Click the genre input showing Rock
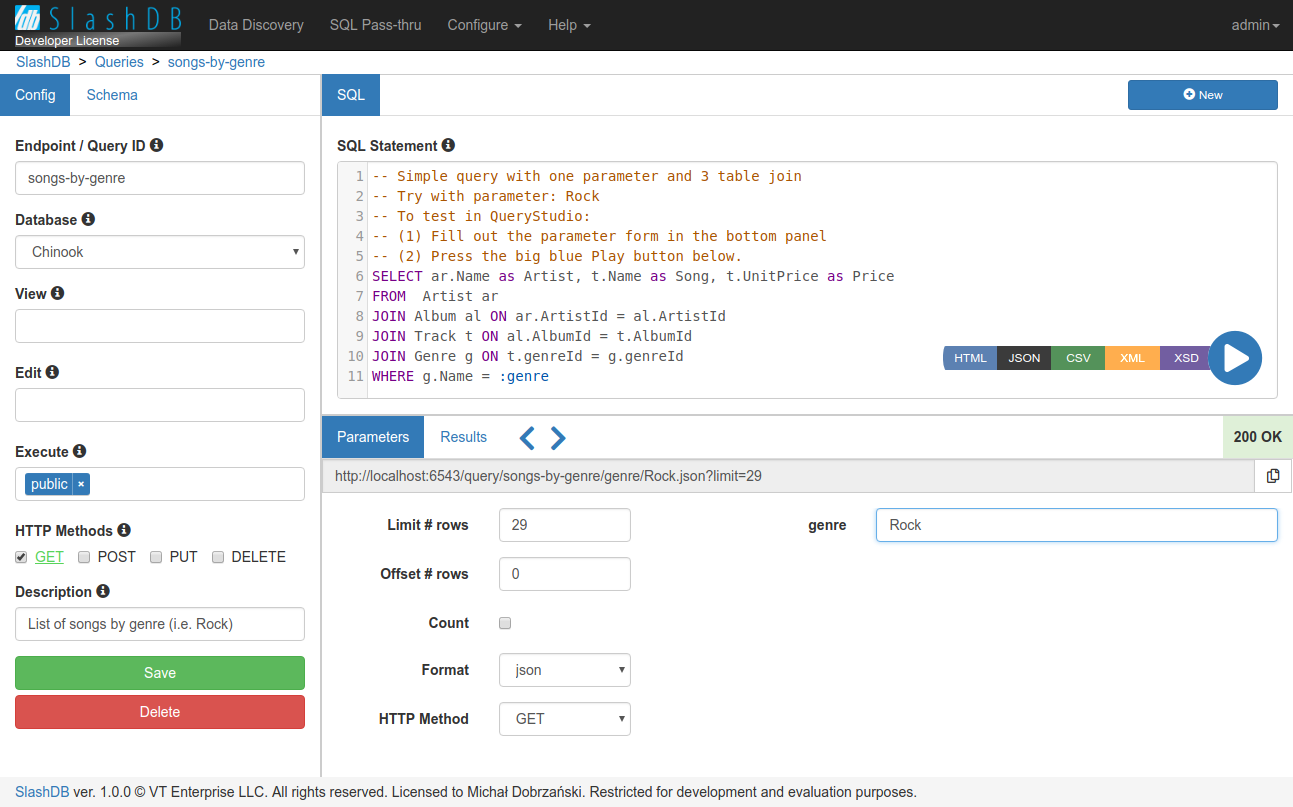The width and height of the screenshot is (1293, 807). point(1076,524)
